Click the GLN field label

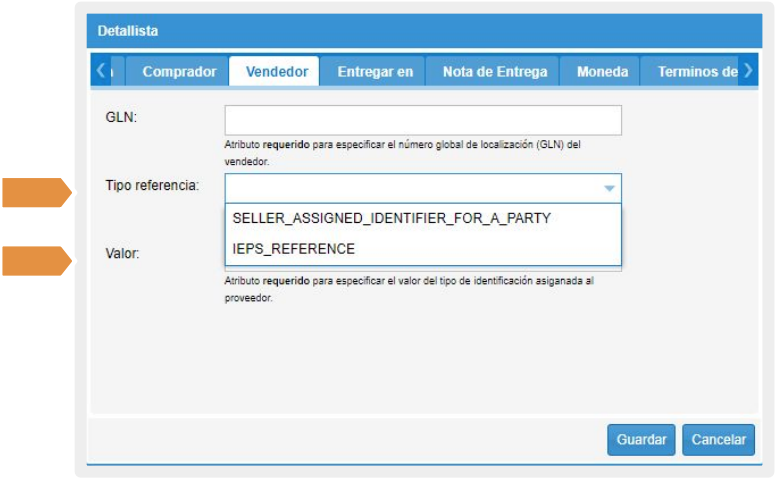point(121,117)
